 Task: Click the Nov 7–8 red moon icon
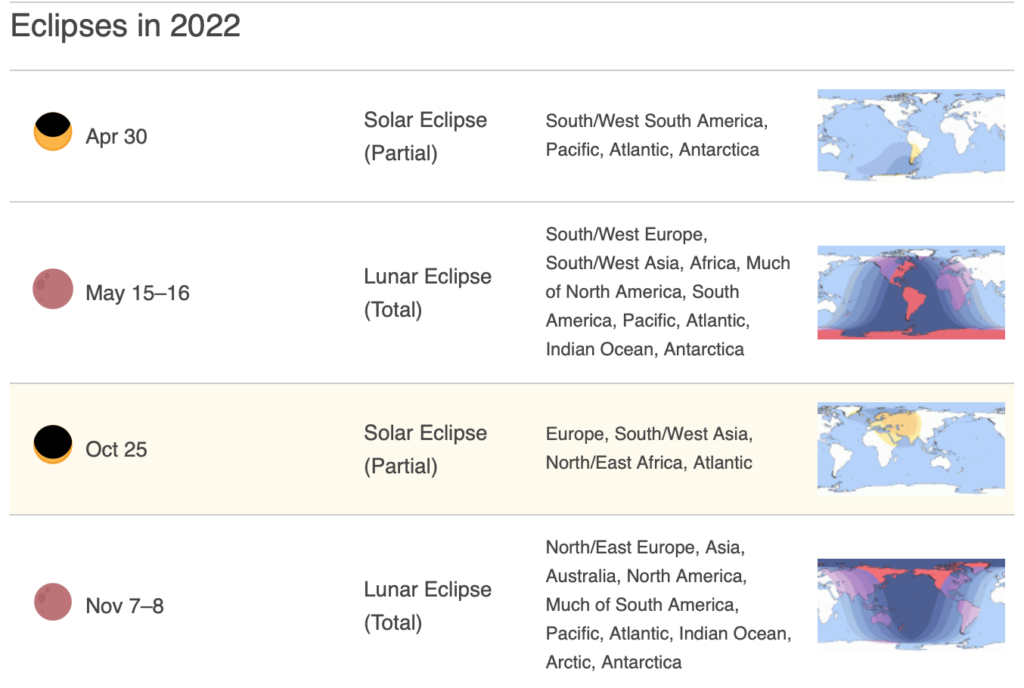(53, 601)
